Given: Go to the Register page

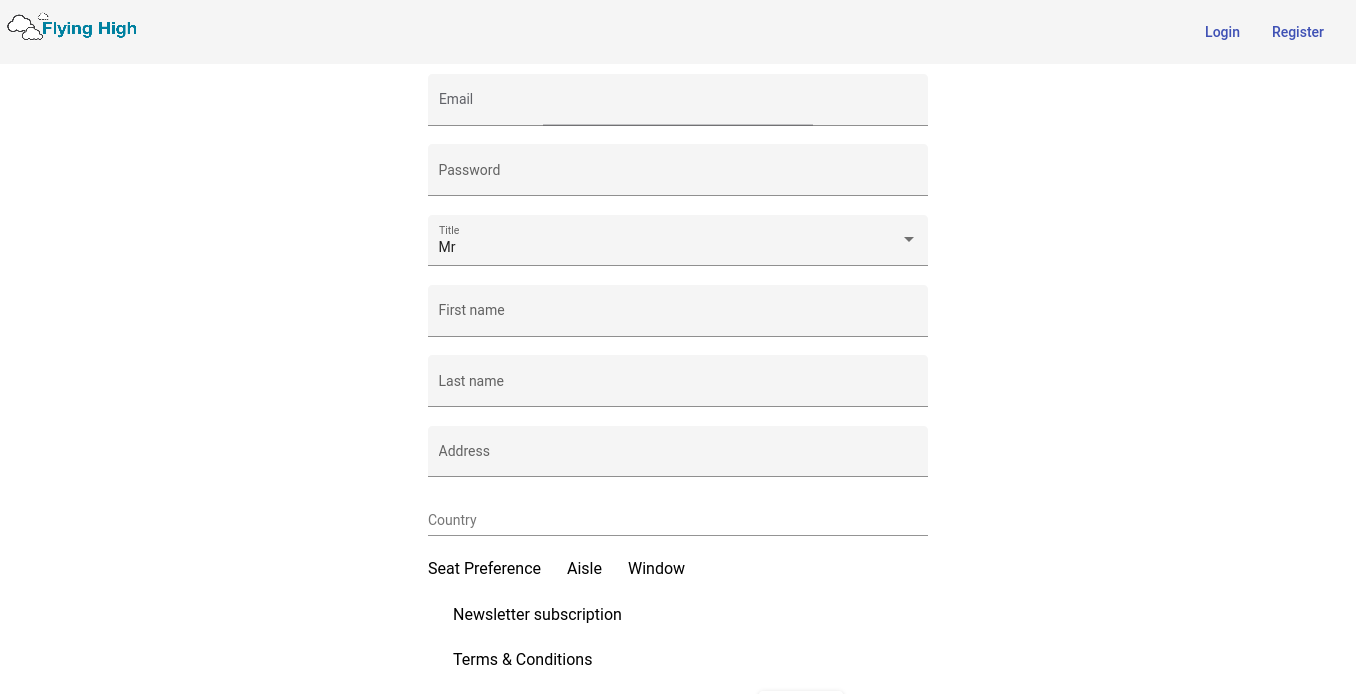Looking at the screenshot, I should [1297, 32].
